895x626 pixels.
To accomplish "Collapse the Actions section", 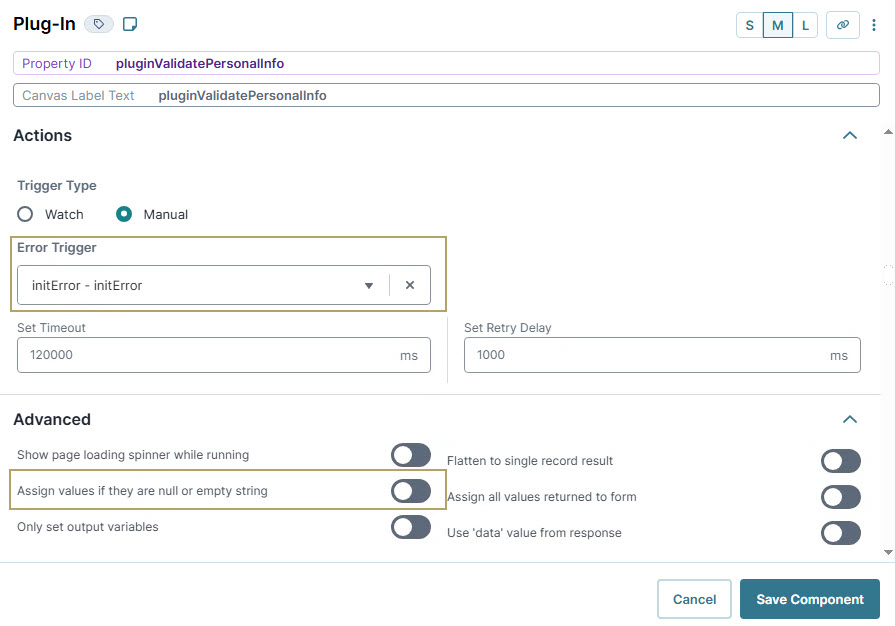I will pos(849,135).
